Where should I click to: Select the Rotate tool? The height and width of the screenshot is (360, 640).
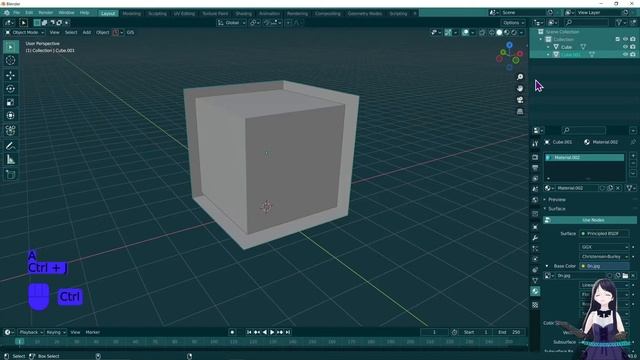coord(10,89)
